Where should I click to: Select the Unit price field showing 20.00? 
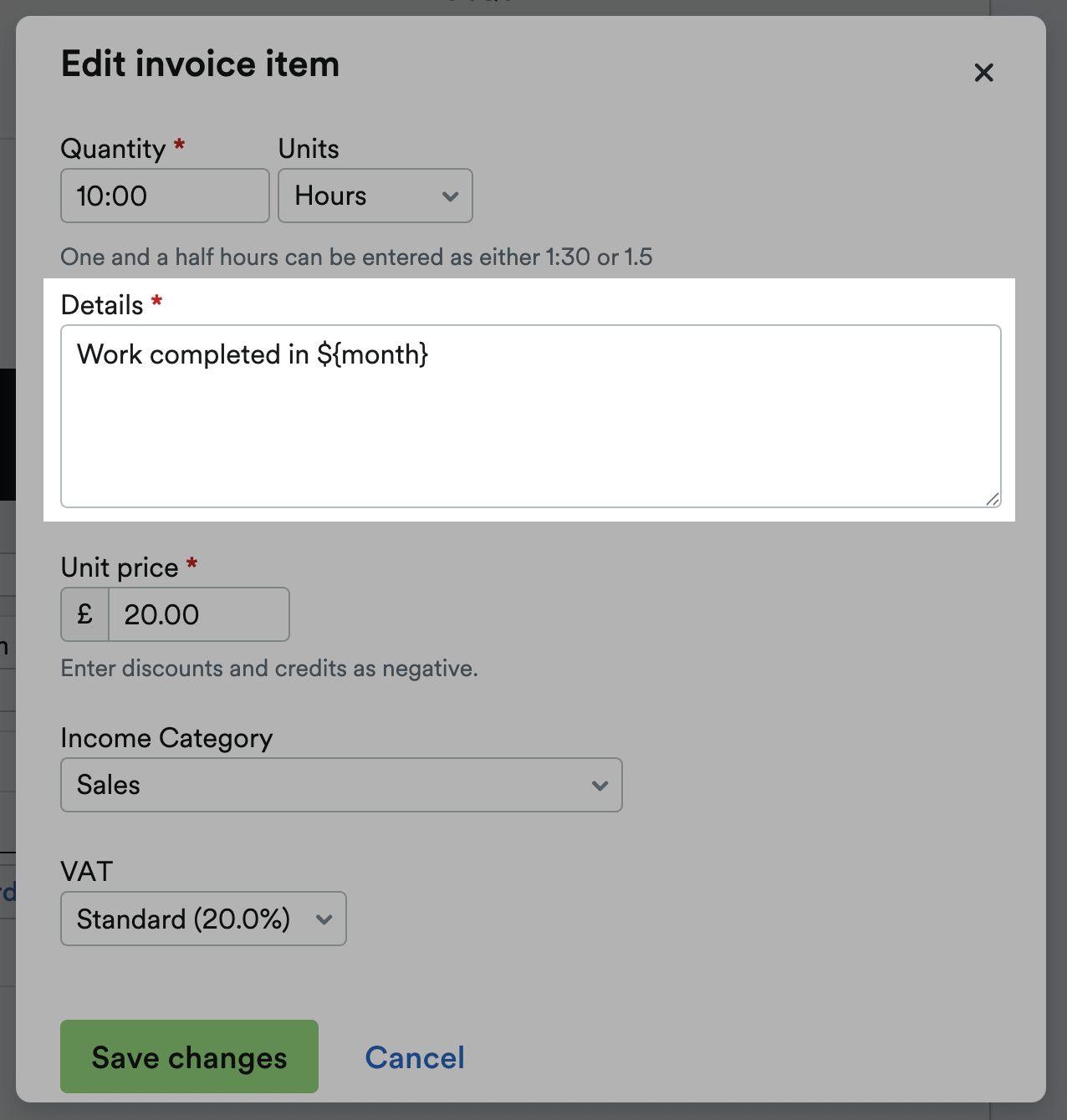(x=198, y=614)
